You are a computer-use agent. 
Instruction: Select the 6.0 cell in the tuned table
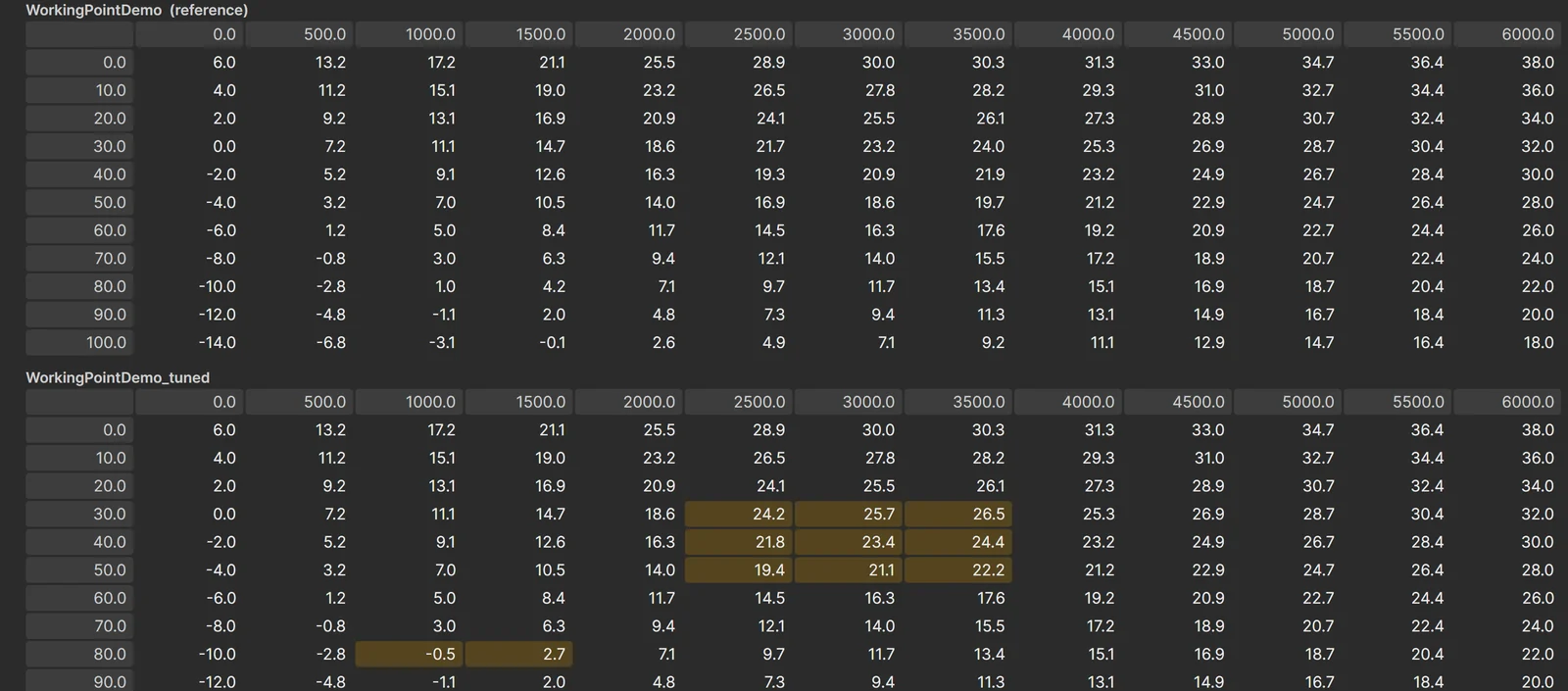pyautogui.click(x=190, y=429)
